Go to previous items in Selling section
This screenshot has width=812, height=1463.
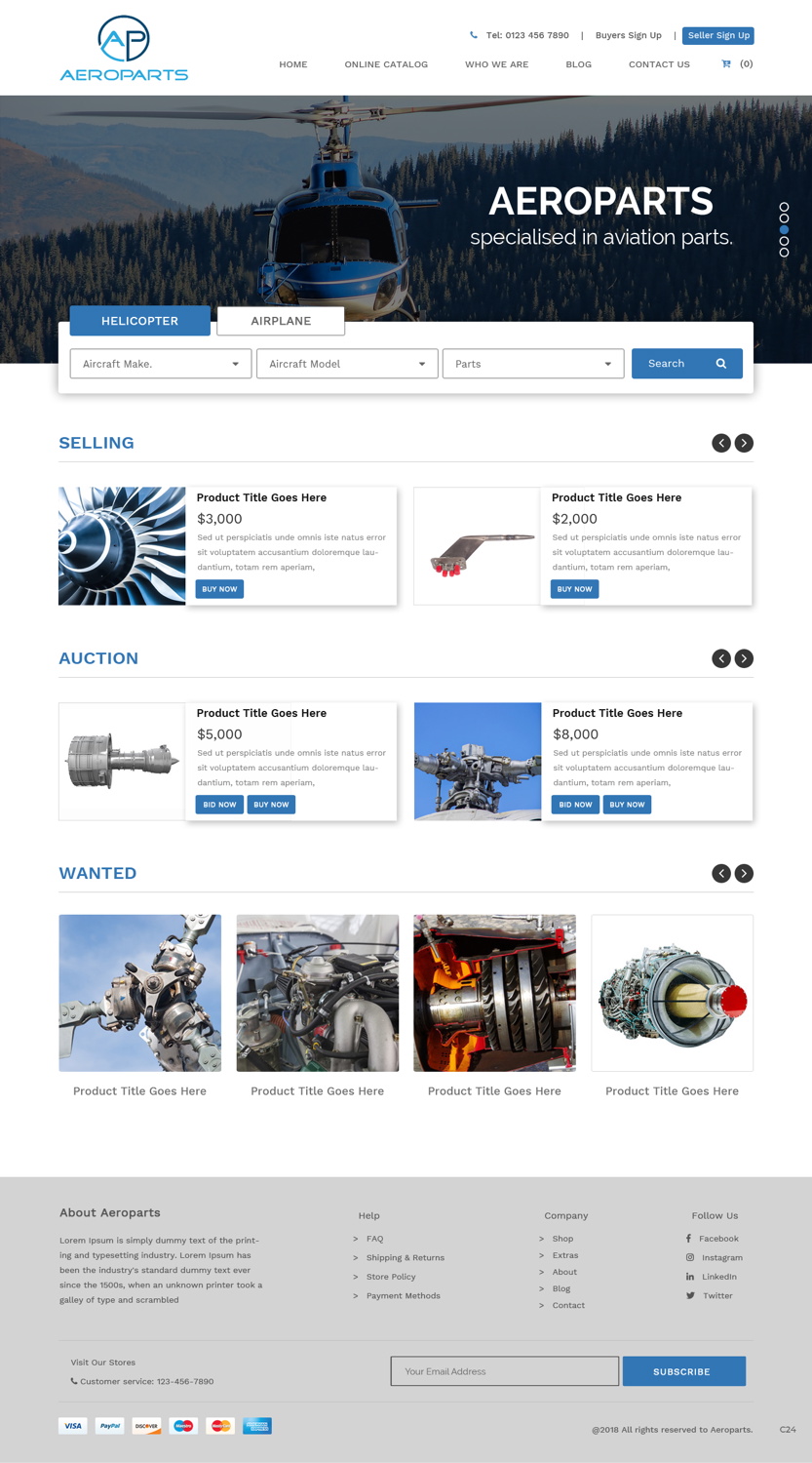(x=721, y=443)
